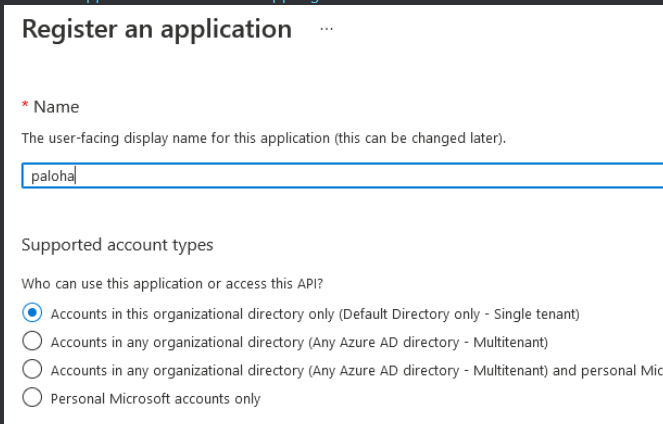Place cursor after 'paloha' in Name box

pyautogui.click(x=77, y=176)
